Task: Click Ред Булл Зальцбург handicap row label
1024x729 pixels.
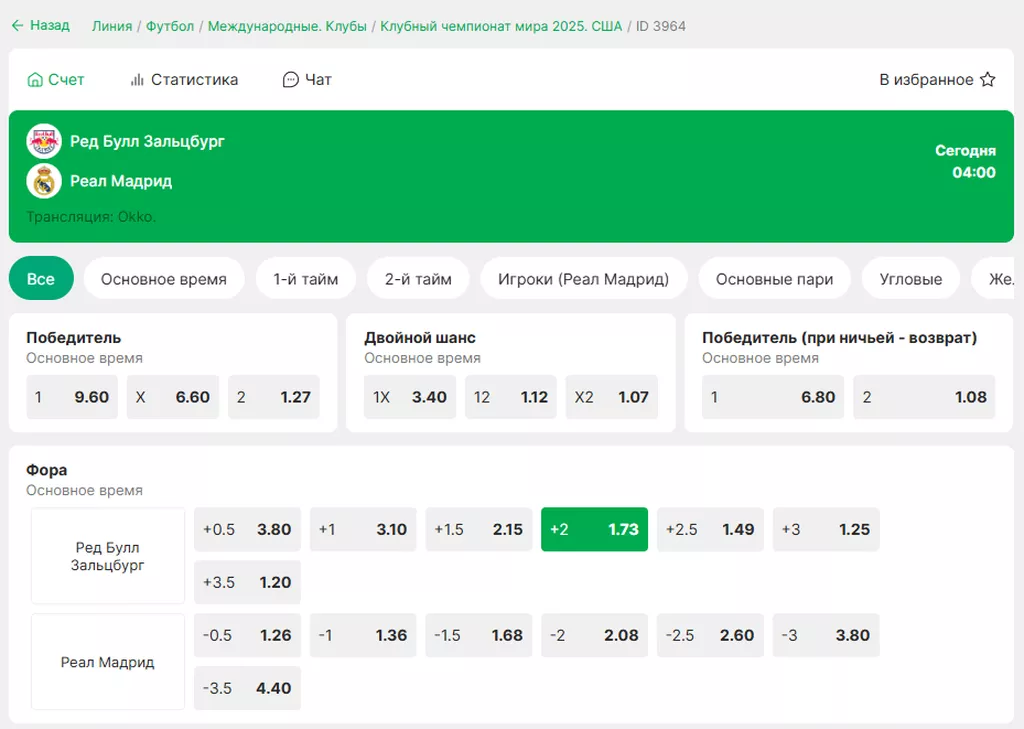Action: click(x=108, y=556)
